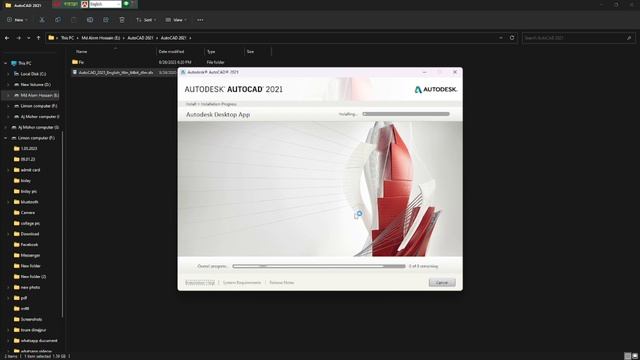The width and height of the screenshot is (640, 360).
Task: Open System Requirements link in installer
Action: (x=242, y=282)
